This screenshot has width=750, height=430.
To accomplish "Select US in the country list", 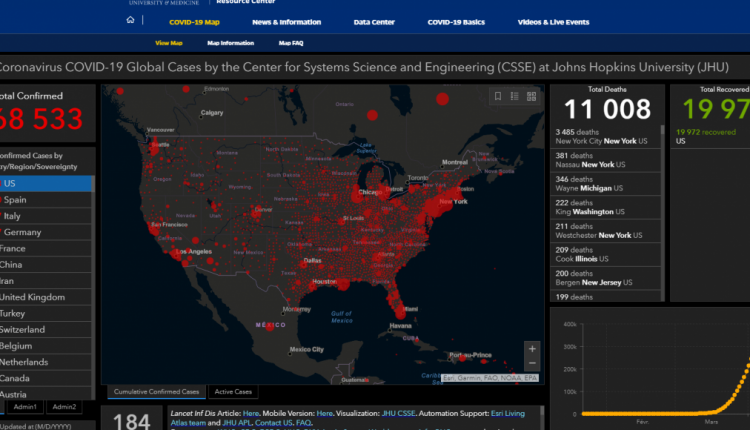I will coord(45,184).
